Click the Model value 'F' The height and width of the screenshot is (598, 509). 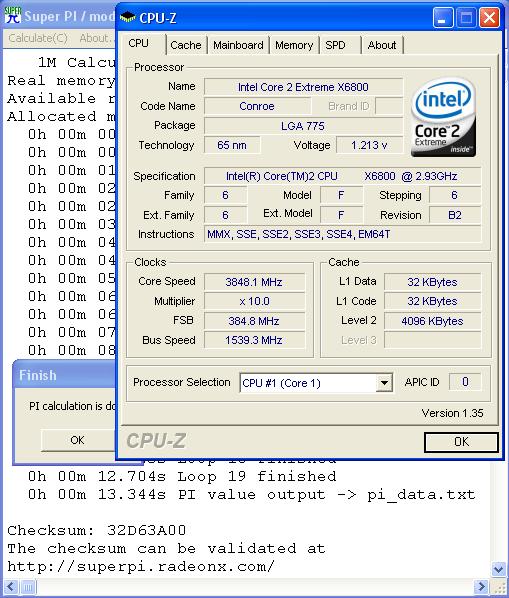tap(341, 195)
